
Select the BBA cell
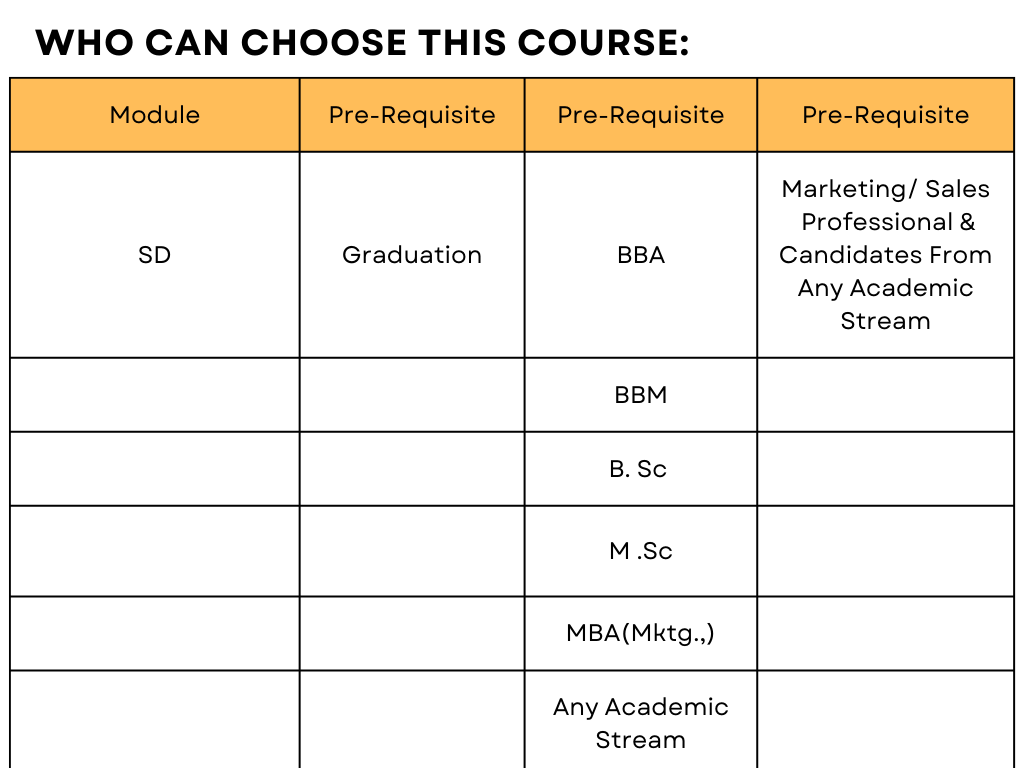641,255
